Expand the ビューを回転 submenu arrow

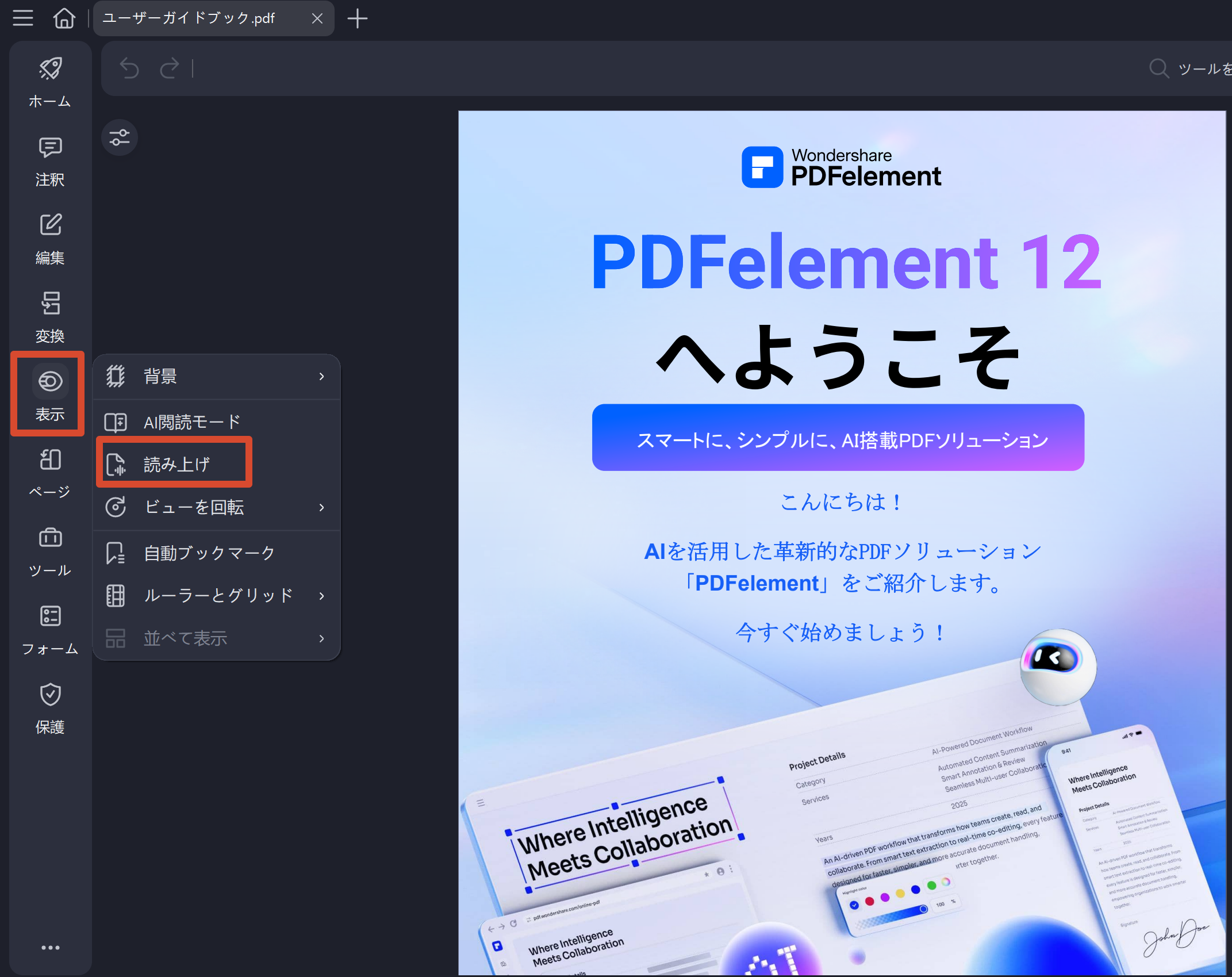(321, 507)
